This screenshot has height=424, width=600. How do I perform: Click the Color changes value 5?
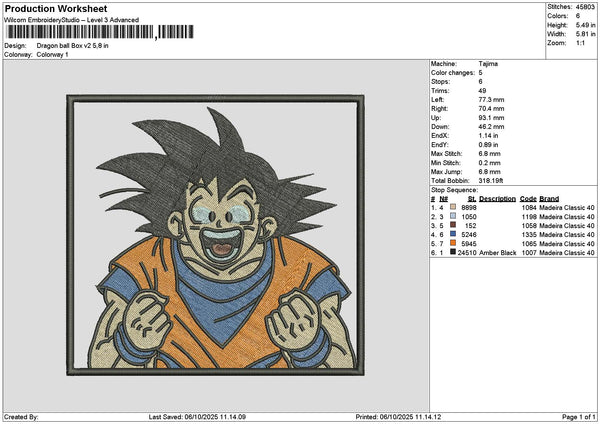480,73
